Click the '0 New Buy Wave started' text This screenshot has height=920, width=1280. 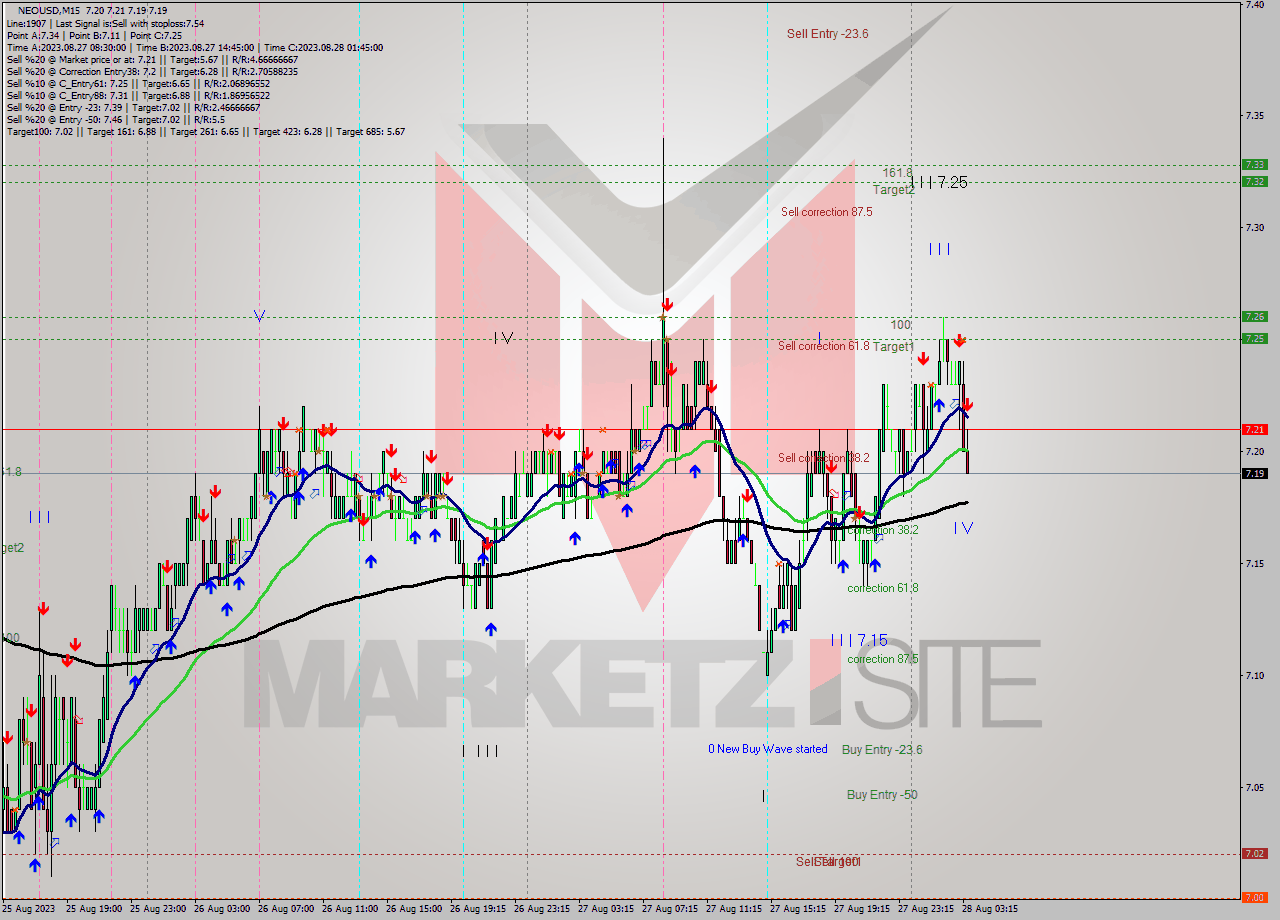768,749
